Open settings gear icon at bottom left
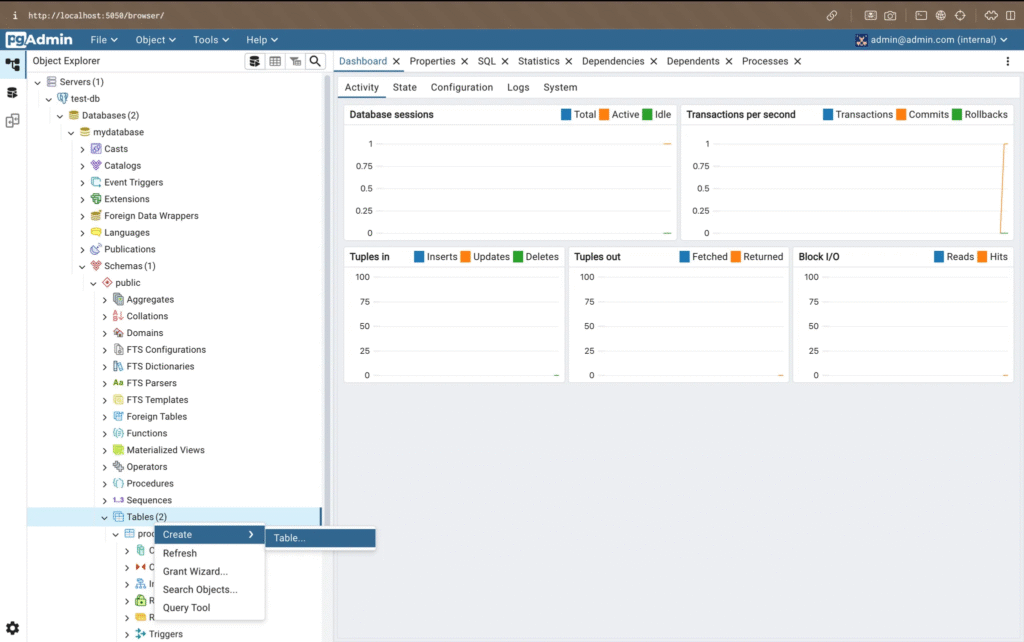Image resolution: width=1024 pixels, height=642 pixels. [x=12, y=628]
